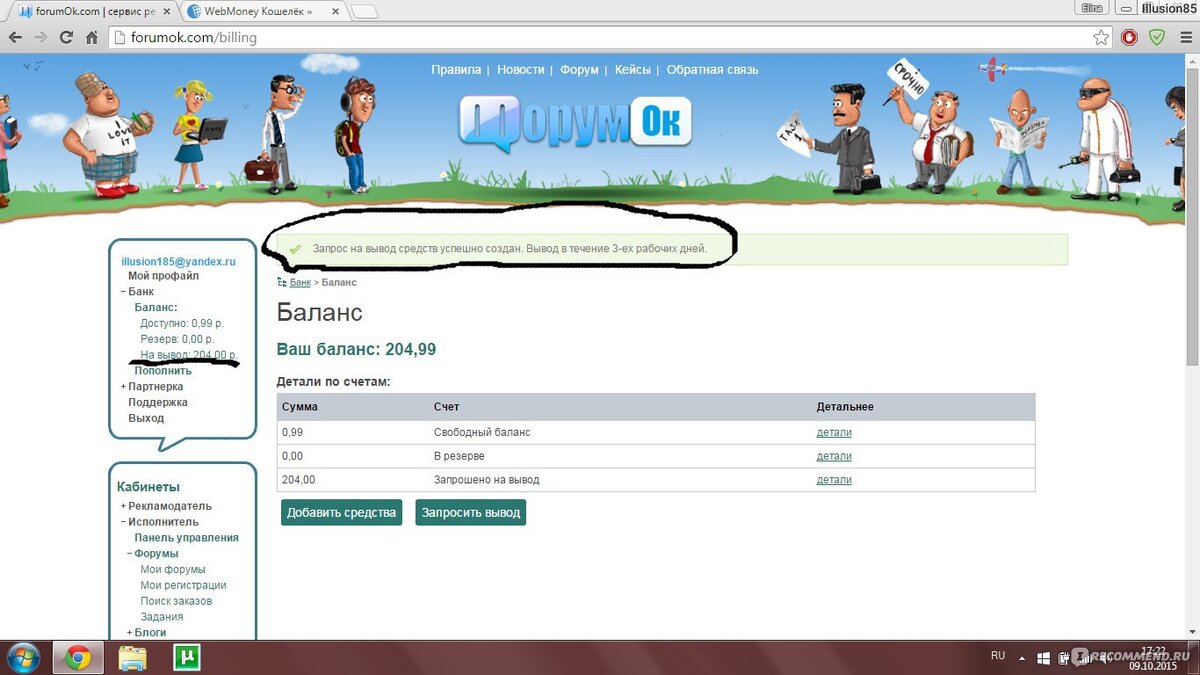The image size is (1200, 675).
Task: Click the breadcrumb tree icon before Банк
Action: coord(282,282)
